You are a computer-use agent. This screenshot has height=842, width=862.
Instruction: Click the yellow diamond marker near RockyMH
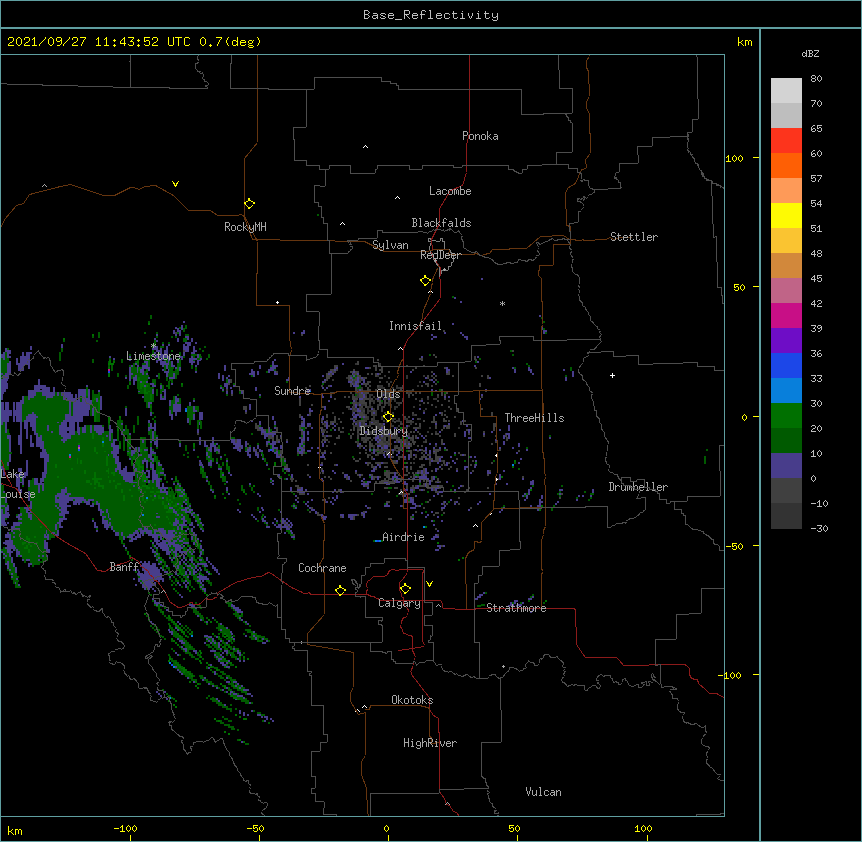249,204
